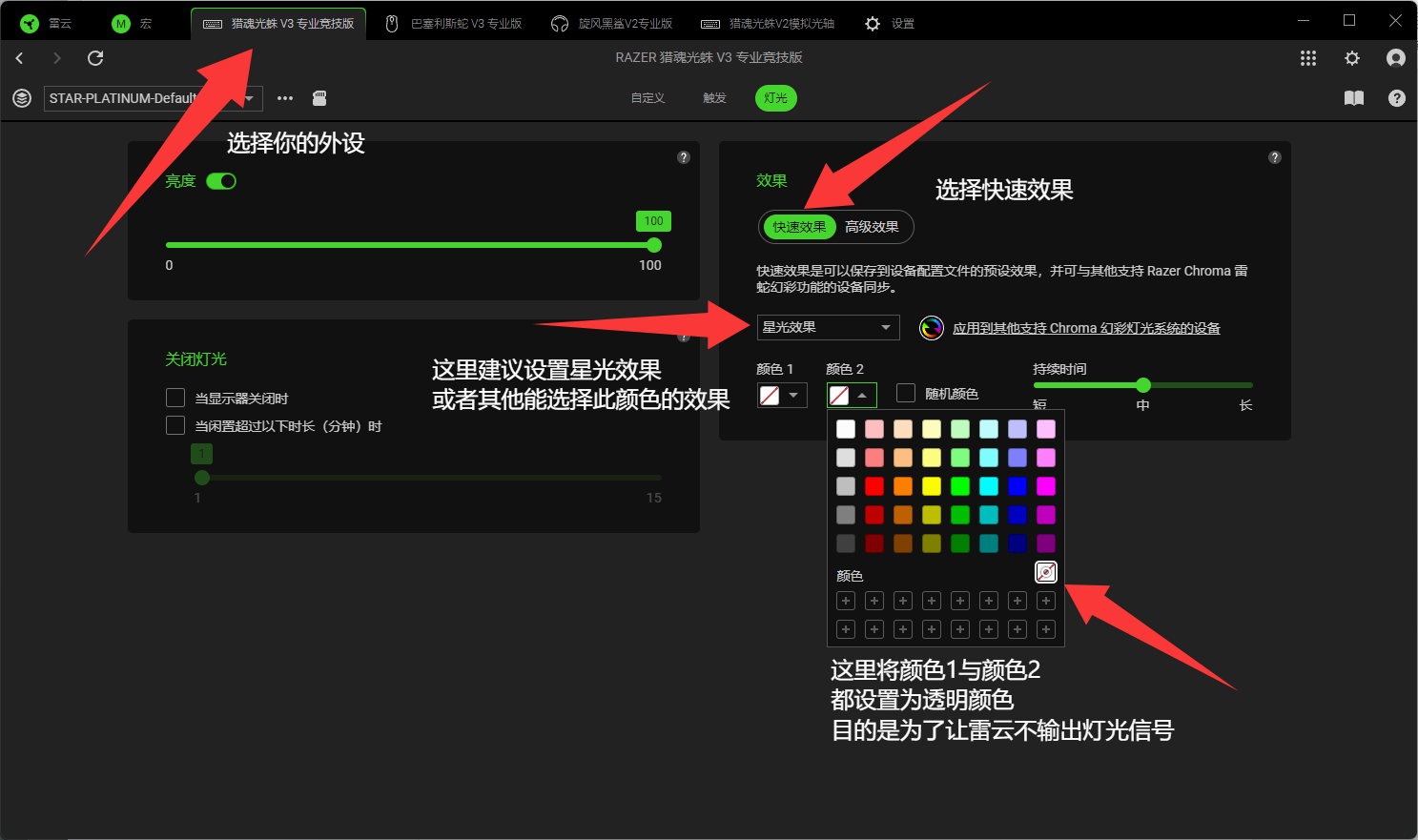Switch to the 自定义 tab

[x=647, y=98]
